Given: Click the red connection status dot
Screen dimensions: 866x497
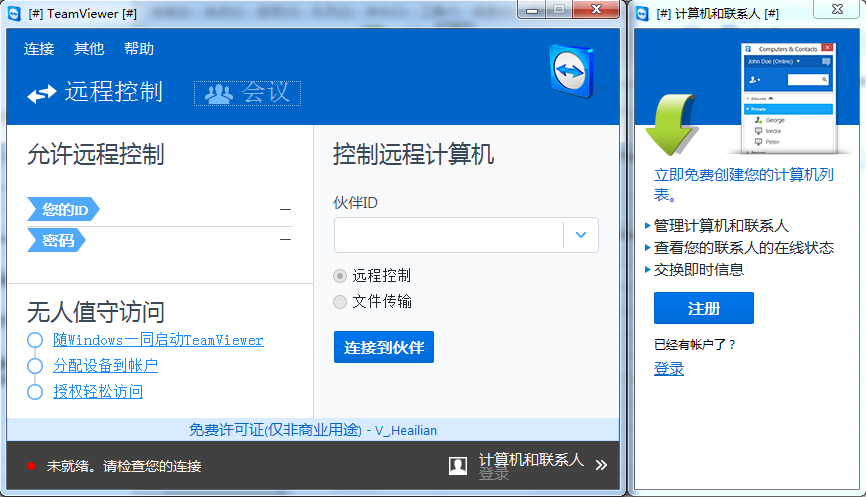Looking at the screenshot, I should pos(31,466).
